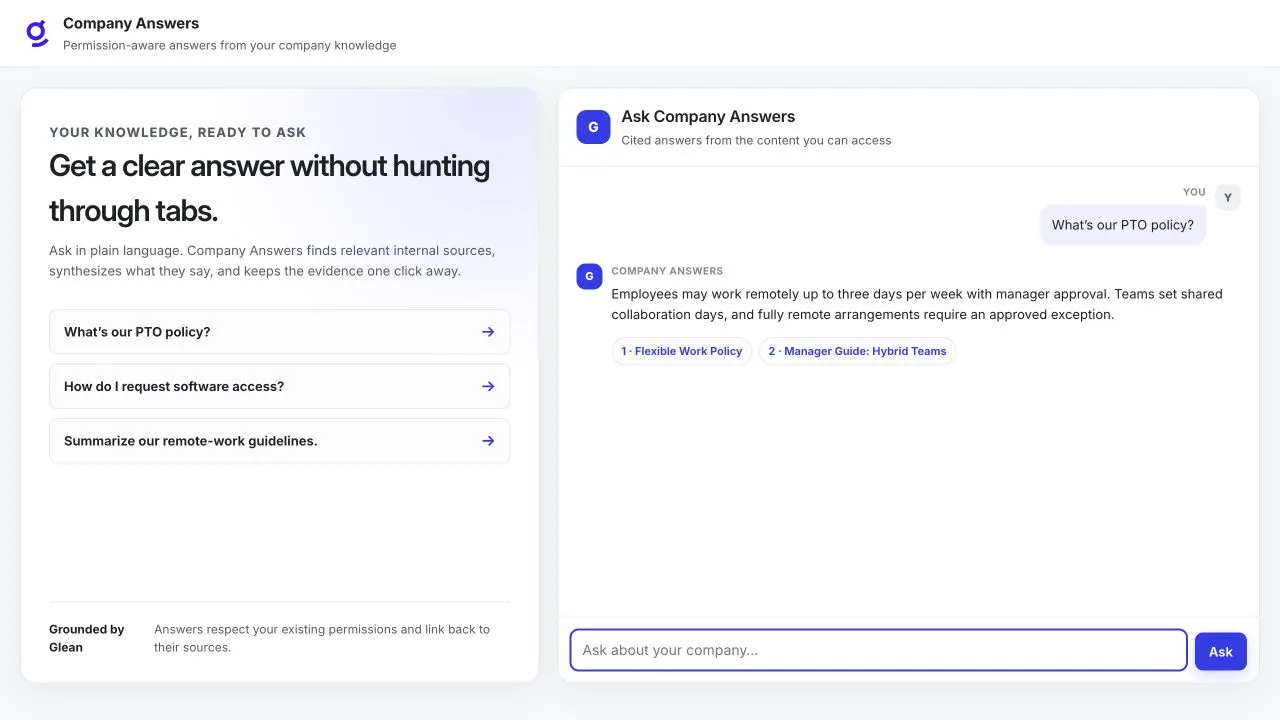Click the Glean logo icon in header
The height and width of the screenshot is (720, 1280).
(37, 34)
